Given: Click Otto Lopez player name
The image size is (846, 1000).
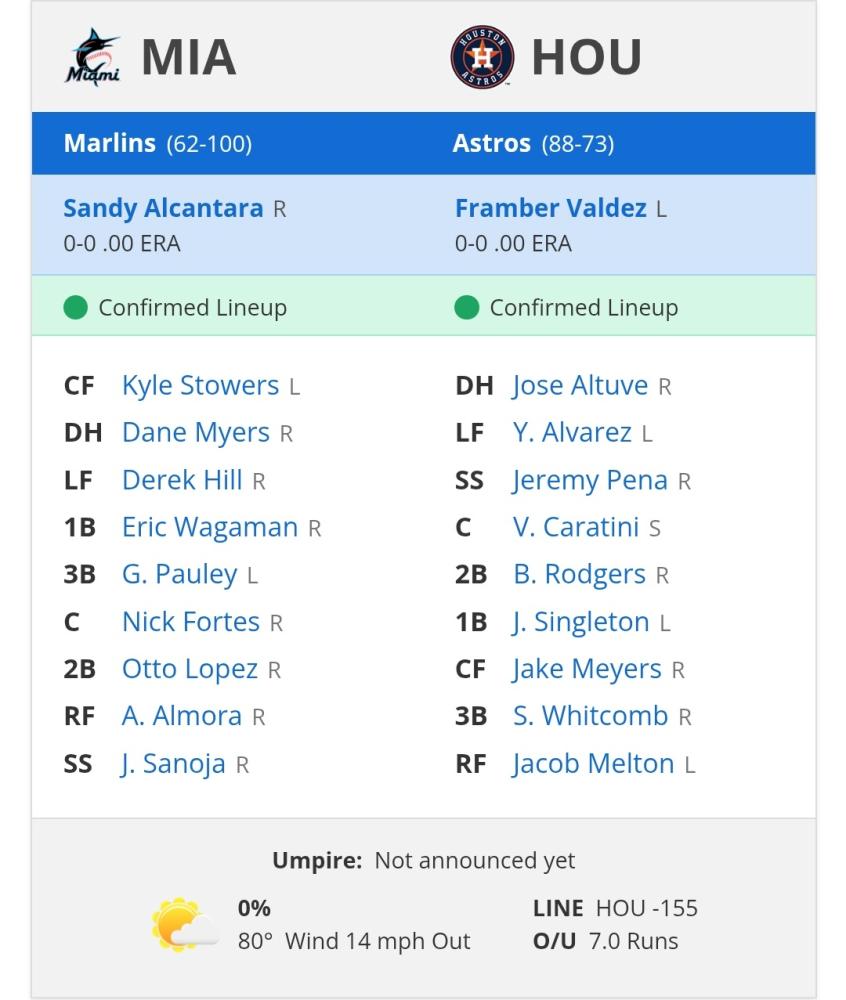Looking at the screenshot, I should tap(189, 669).
